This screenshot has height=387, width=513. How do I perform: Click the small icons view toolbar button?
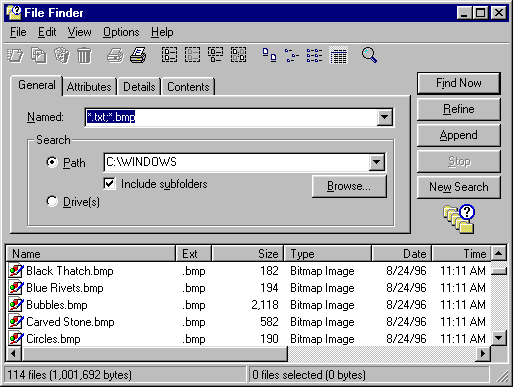tap(292, 55)
